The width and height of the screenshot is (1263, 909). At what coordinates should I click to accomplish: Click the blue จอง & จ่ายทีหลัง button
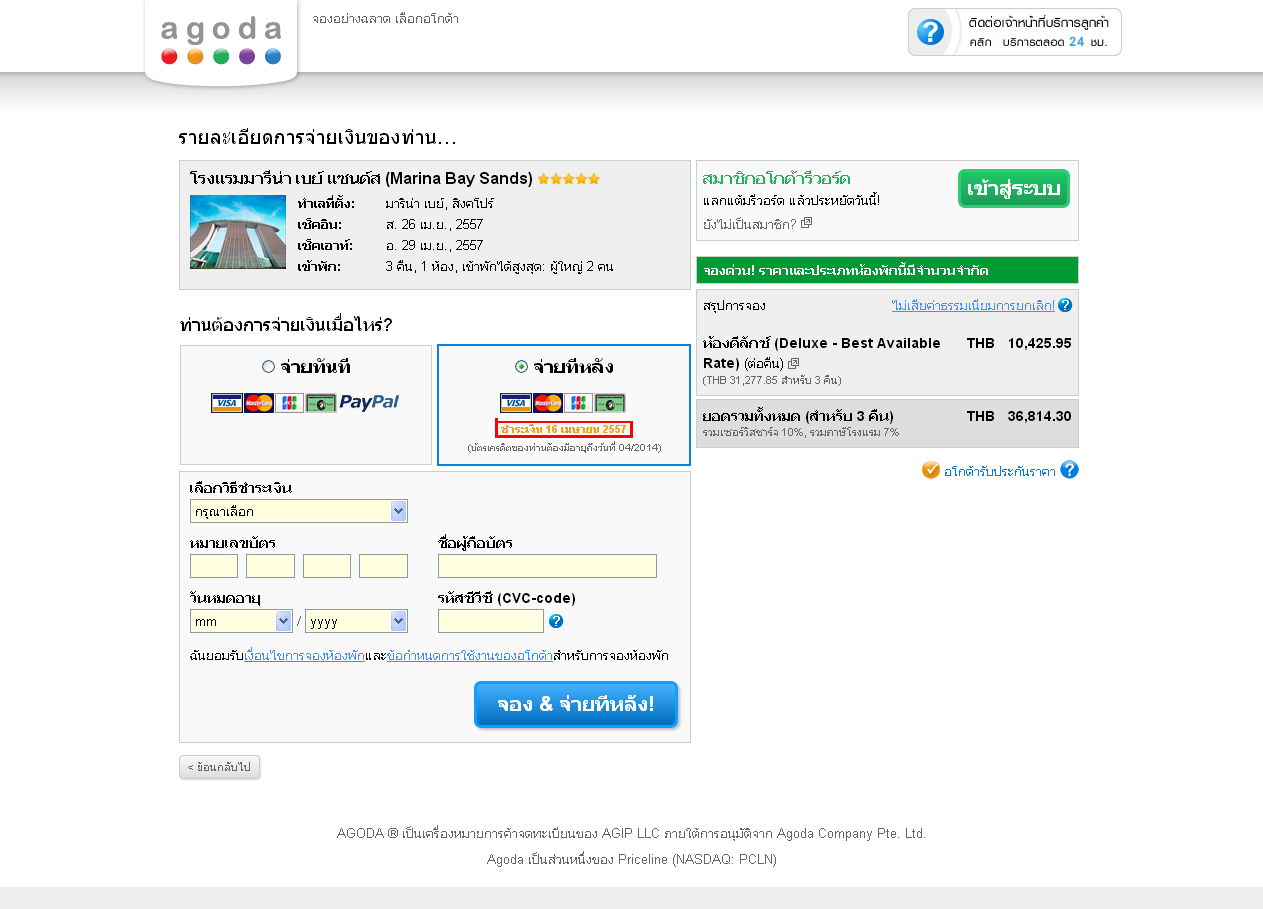tap(576, 704)
